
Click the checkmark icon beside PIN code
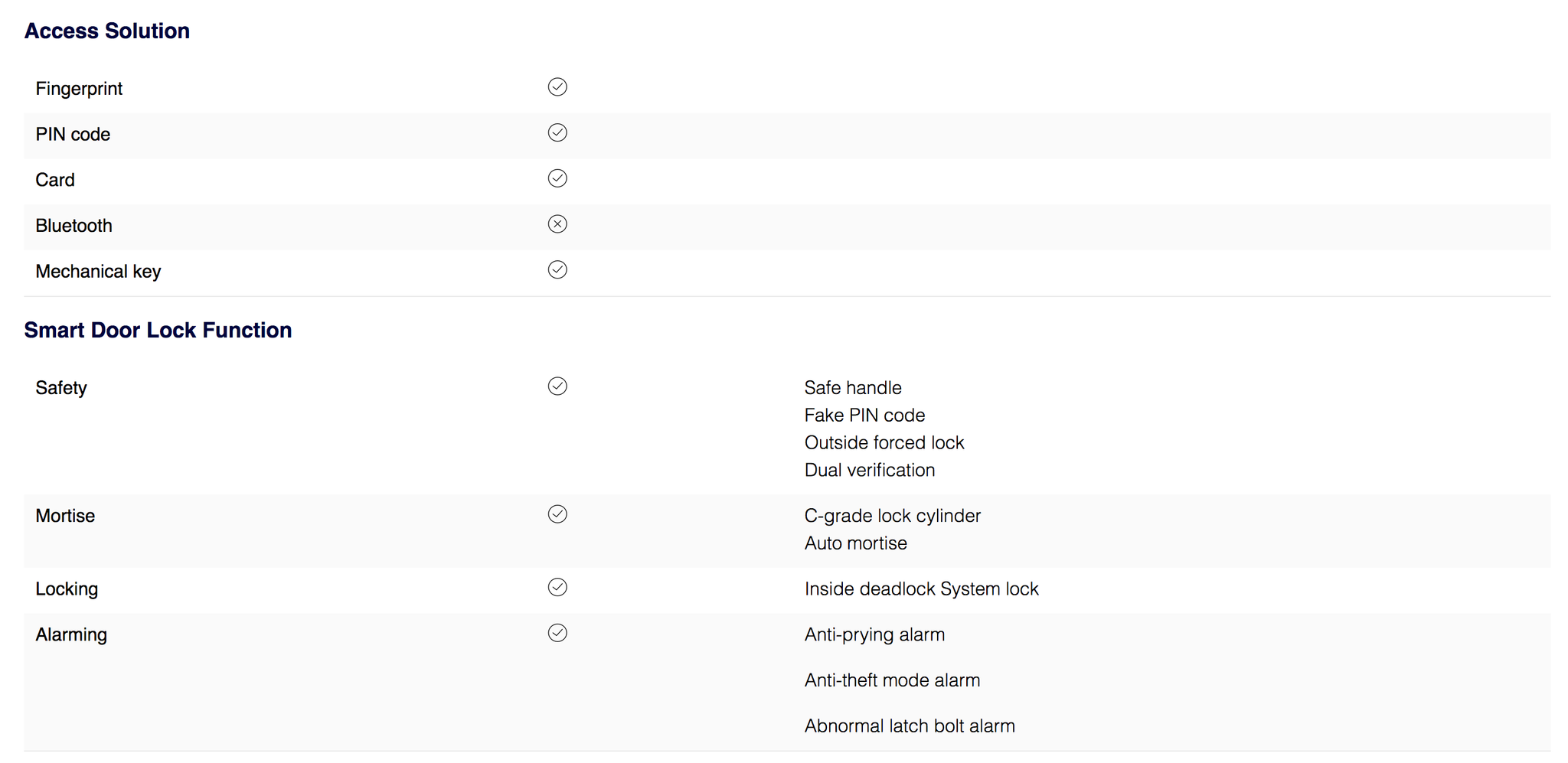pos(557,133)
